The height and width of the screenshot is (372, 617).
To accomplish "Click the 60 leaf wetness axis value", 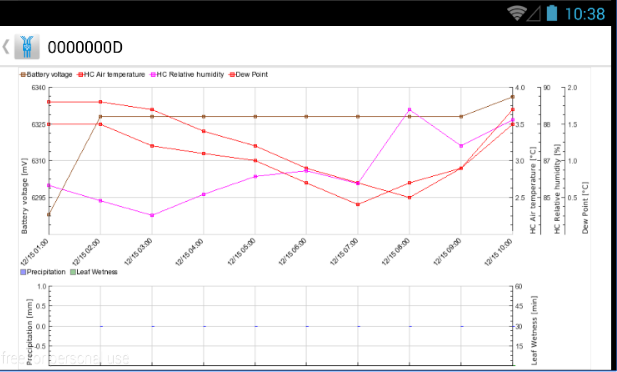I will (x=519, y=287).
